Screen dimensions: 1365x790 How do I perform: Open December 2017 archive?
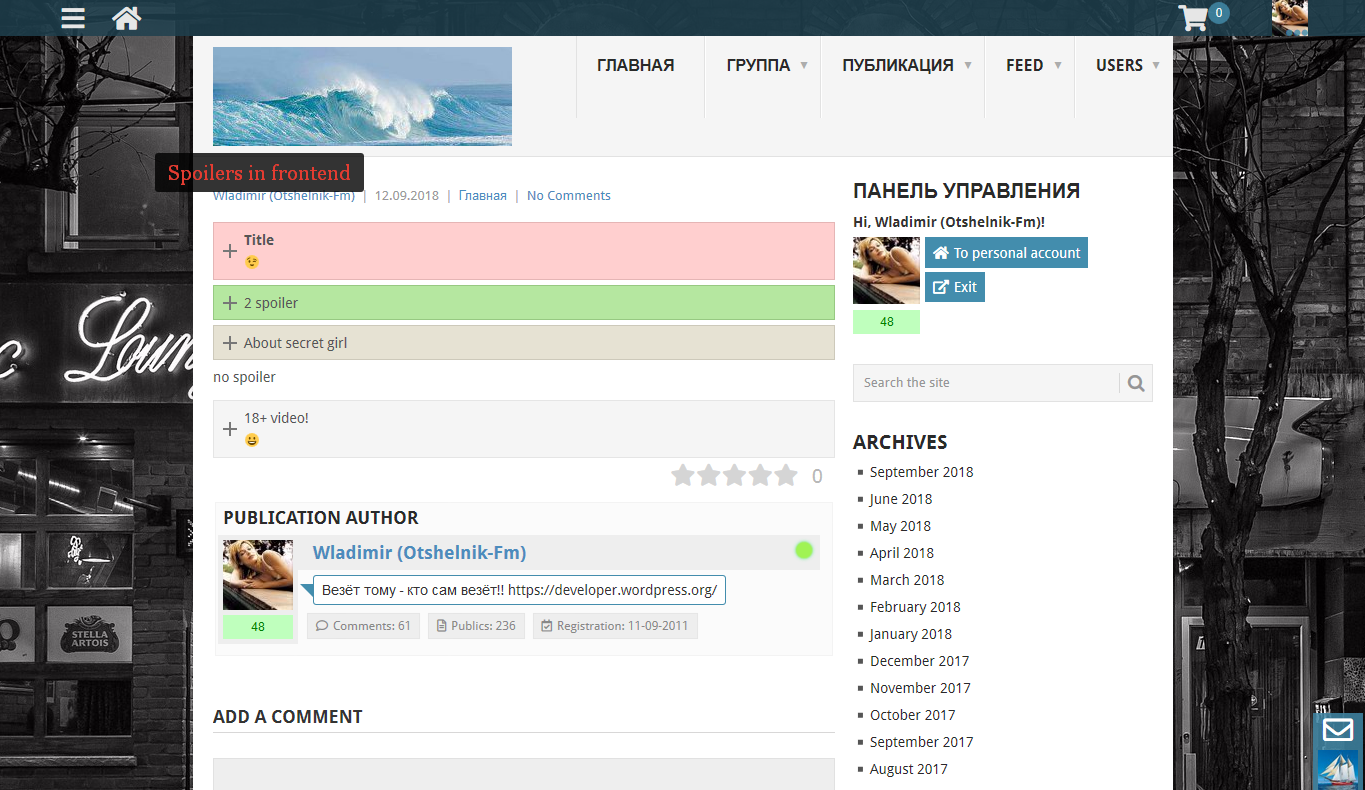pyautogui.click(x=919, y=661)
